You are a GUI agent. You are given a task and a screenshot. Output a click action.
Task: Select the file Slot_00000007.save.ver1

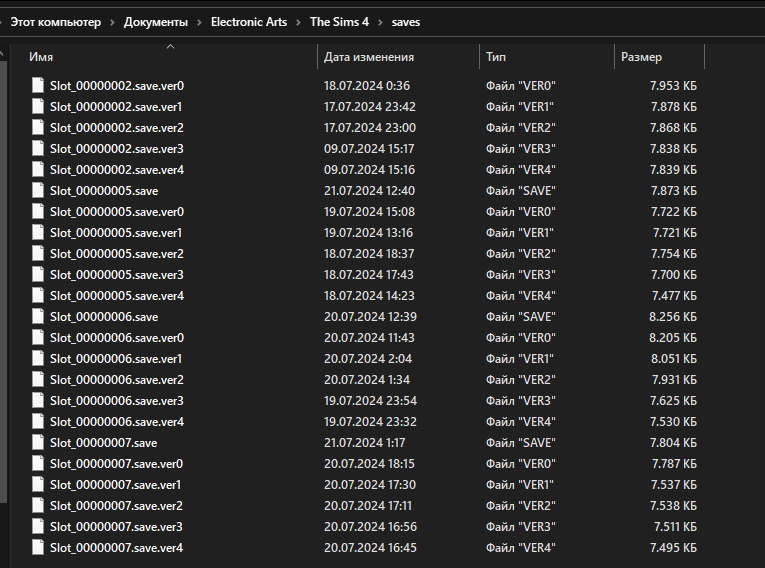point(116,485)
